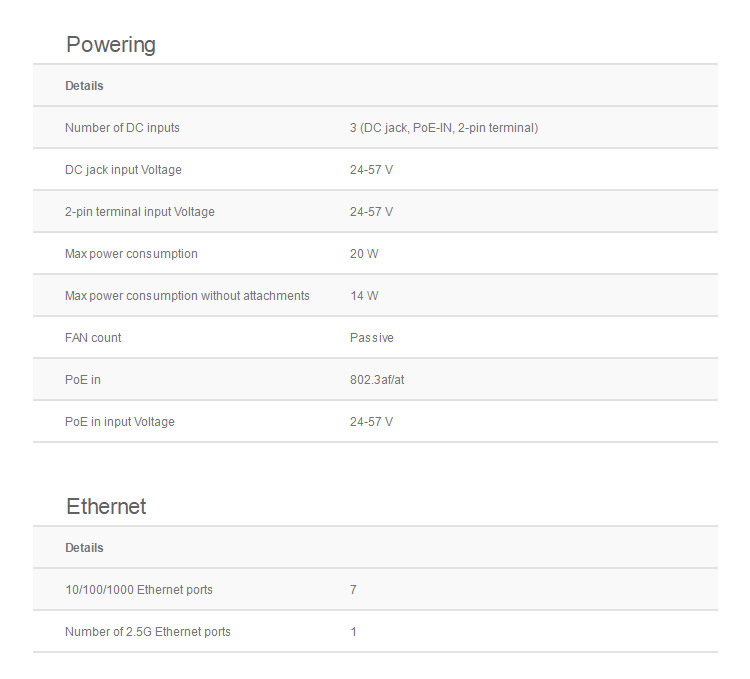
Task: Click the 2-pin terminal input Voltage label
Action: pyautogui.click(x=139, y=212)
